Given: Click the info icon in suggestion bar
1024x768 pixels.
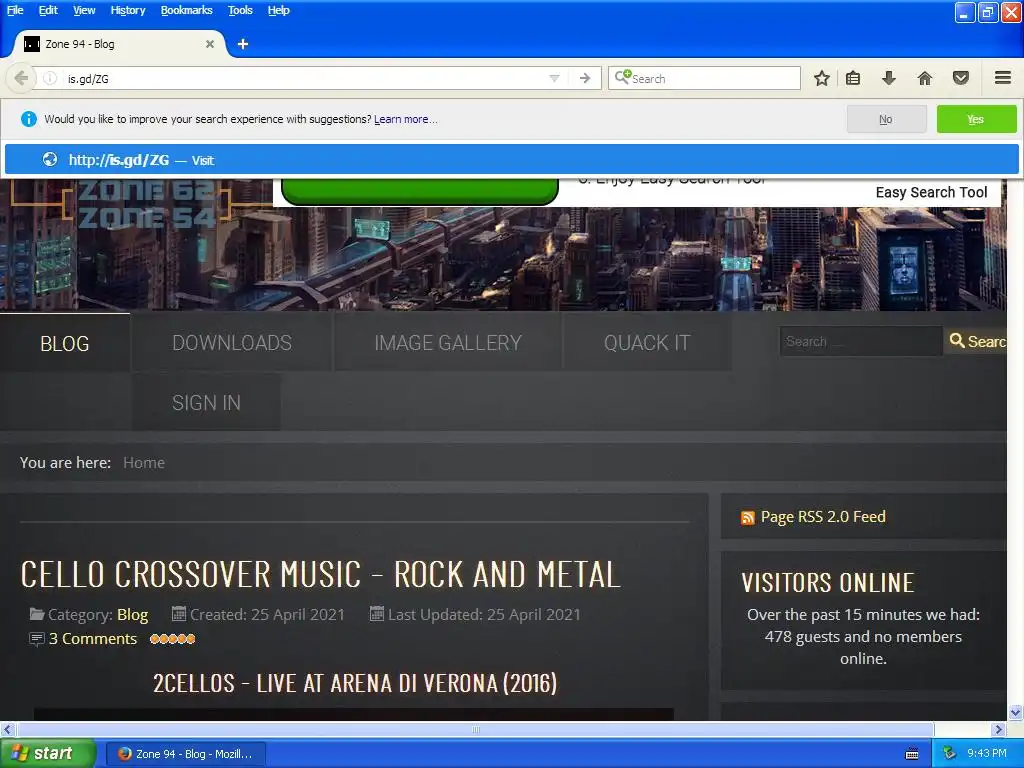Looking at the screenshot, I should pyautogui.click(x=29, y=119).
